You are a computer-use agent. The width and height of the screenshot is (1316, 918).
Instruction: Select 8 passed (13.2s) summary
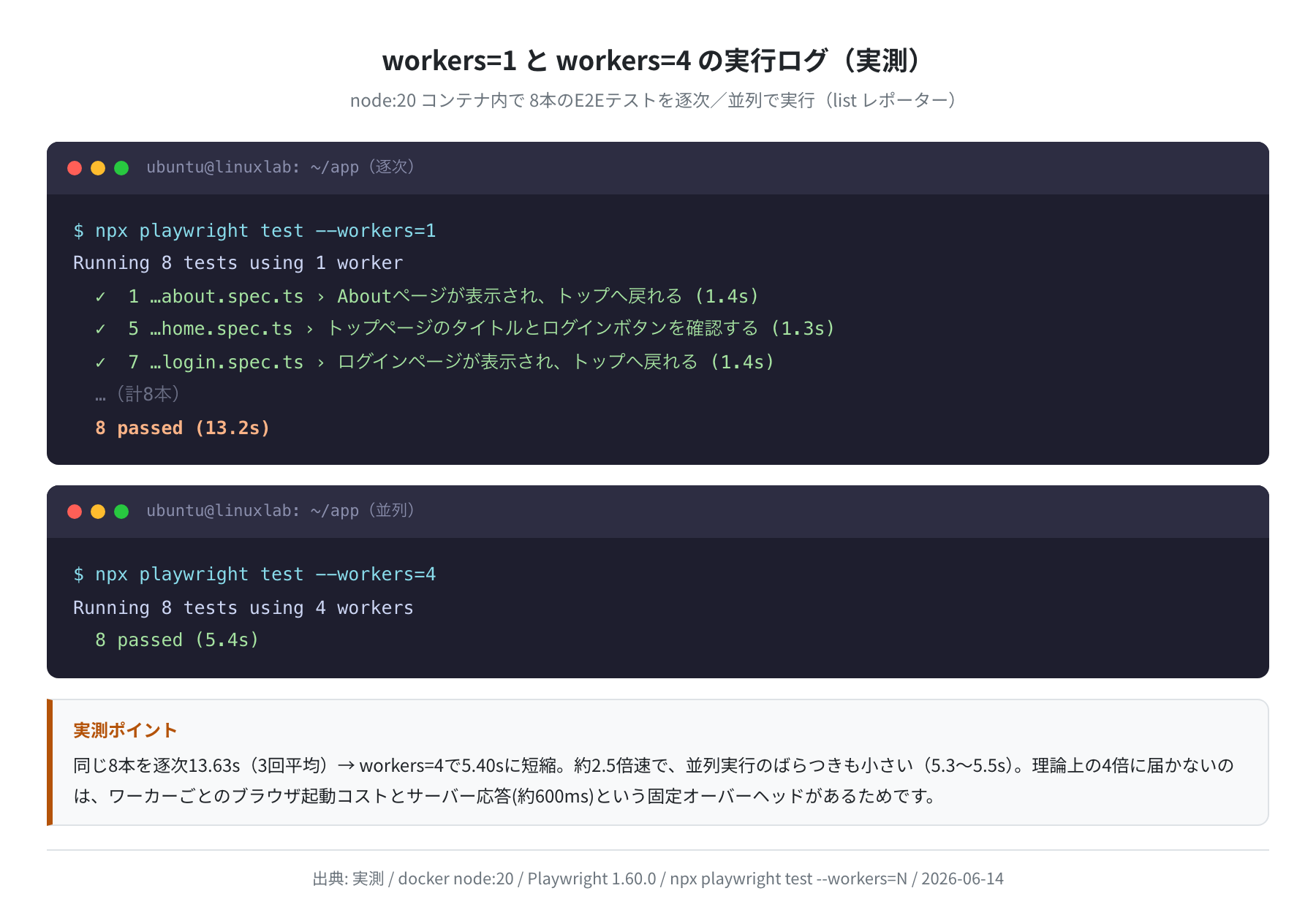(x=182, y=428)
